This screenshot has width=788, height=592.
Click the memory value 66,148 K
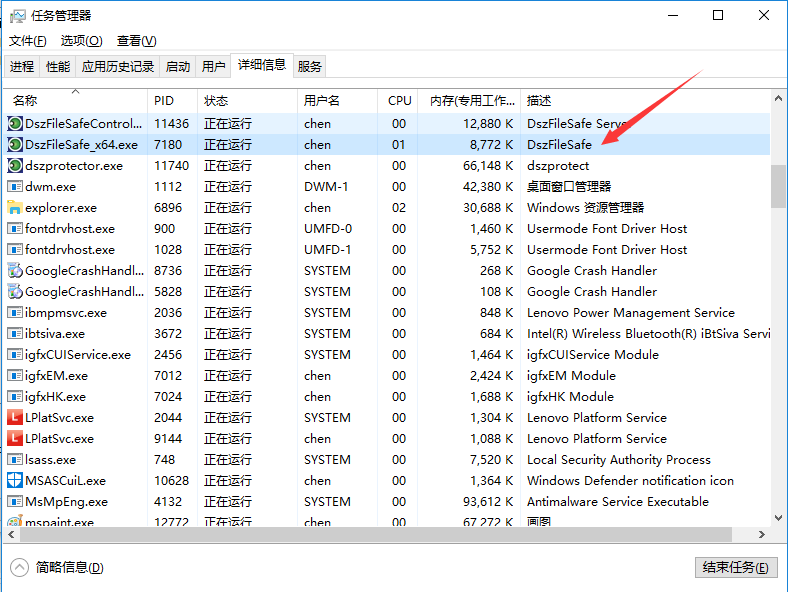coord(488,166)
